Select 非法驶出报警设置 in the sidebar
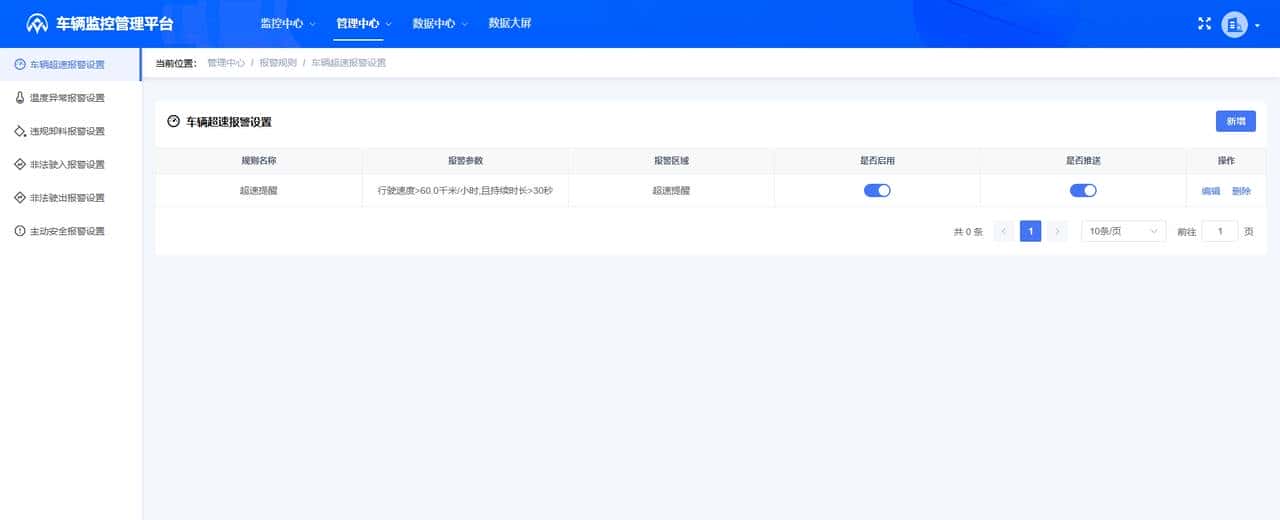The height and width of the screenshot is (520, 1280). pyautogui.click(x=70, y=197)
